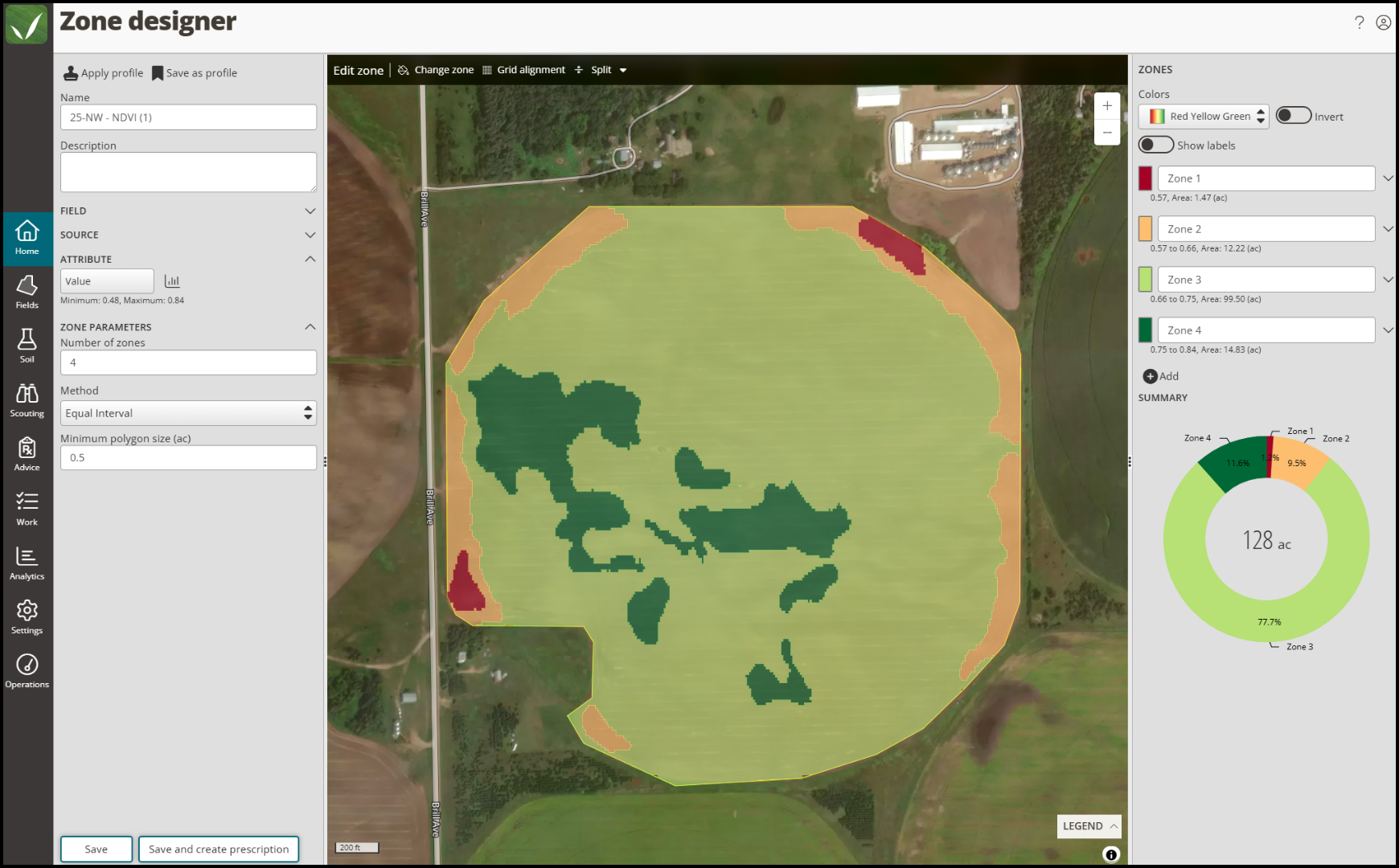This screenshot has width=1399, height=868.
Task: Select the Split tool
Action: point(593,70)
